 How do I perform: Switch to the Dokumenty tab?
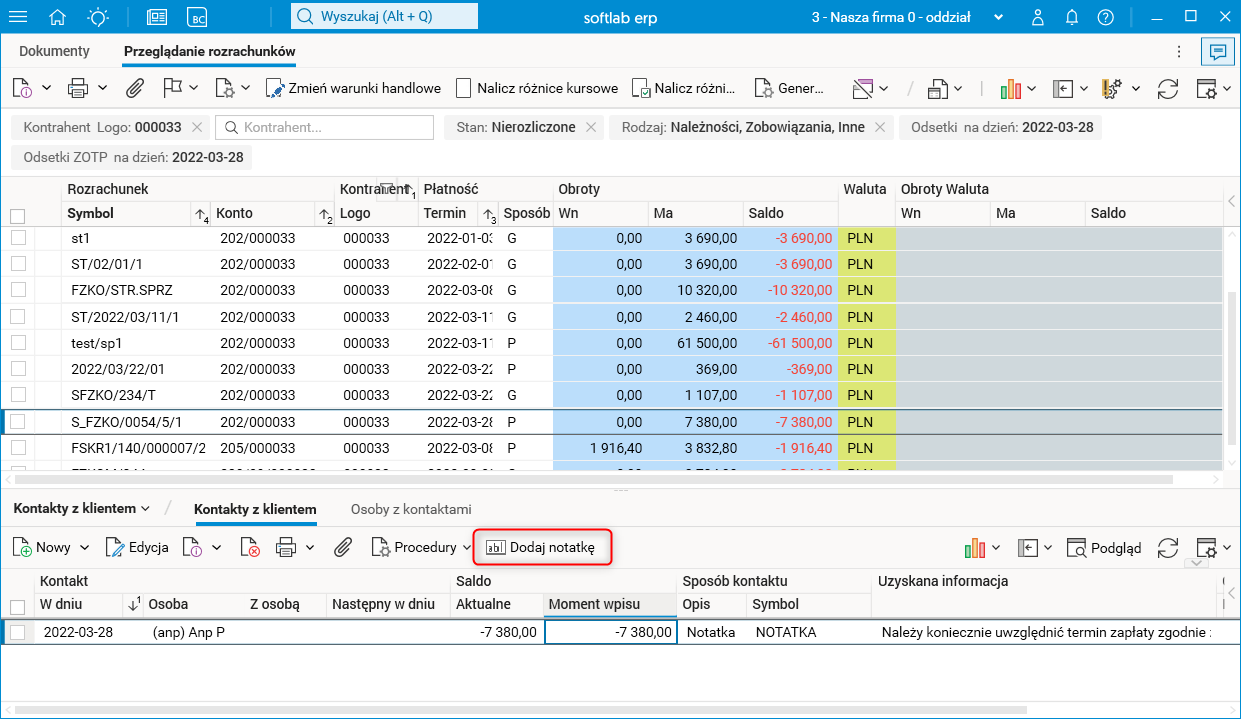(x=55, y=51)
